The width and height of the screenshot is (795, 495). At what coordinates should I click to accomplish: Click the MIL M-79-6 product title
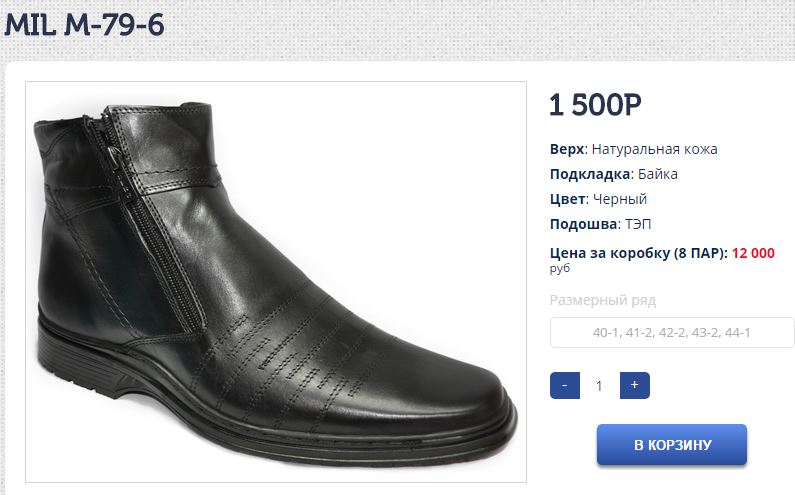click(84, 25)
